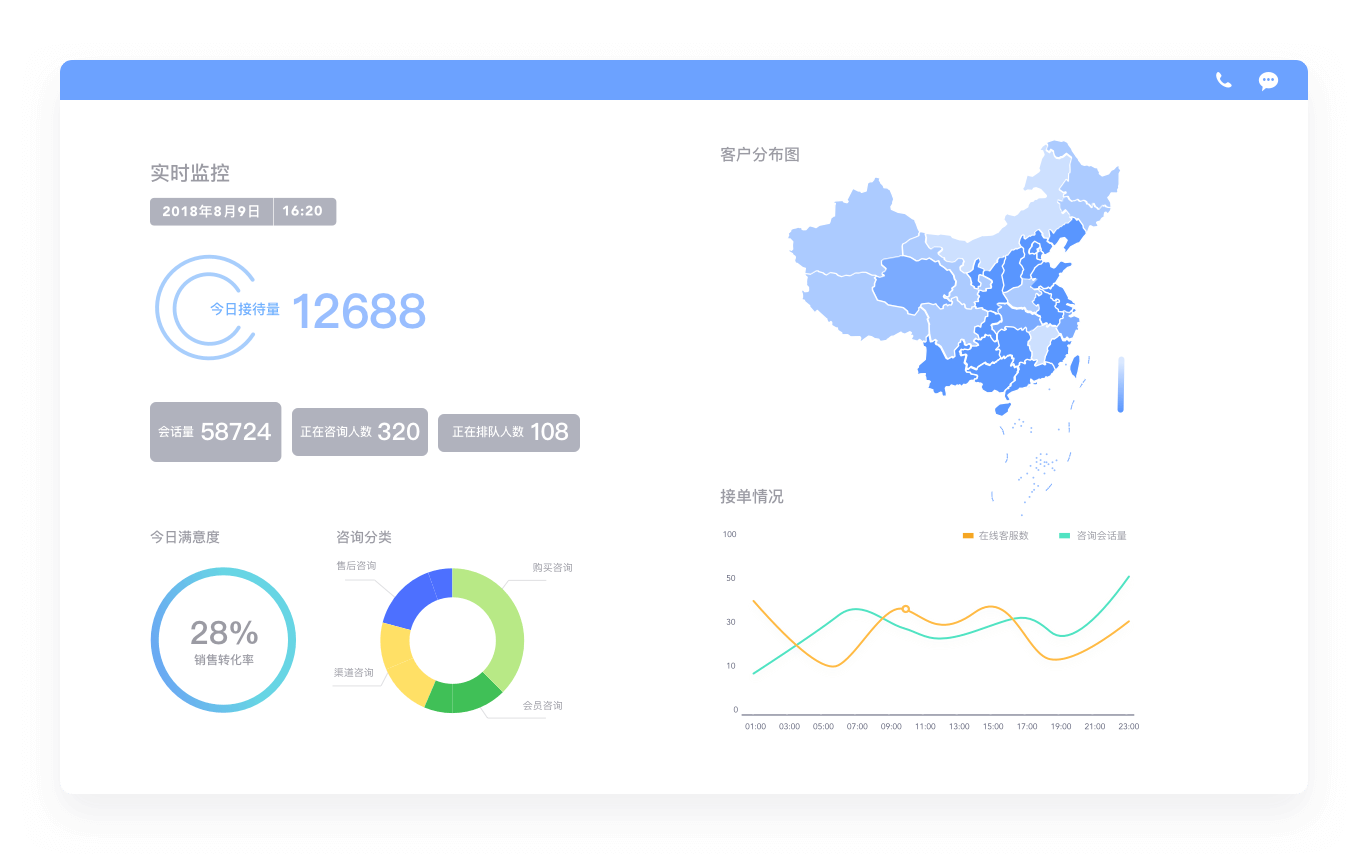
Task: Toggle 在线客服数 orange legend marker
Action: click(967, 536)
